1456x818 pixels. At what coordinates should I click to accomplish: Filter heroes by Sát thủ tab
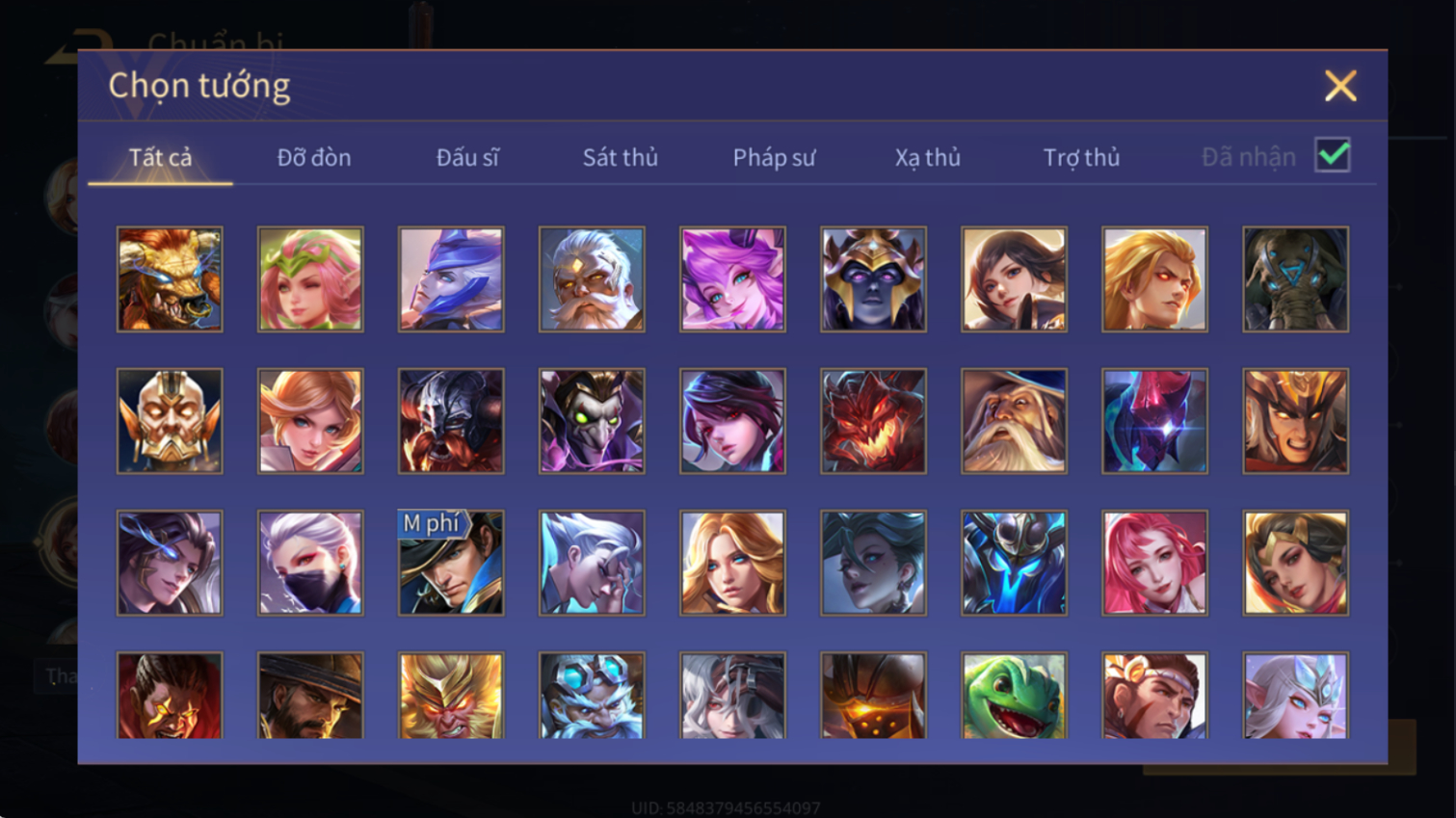tap(620, 157)
